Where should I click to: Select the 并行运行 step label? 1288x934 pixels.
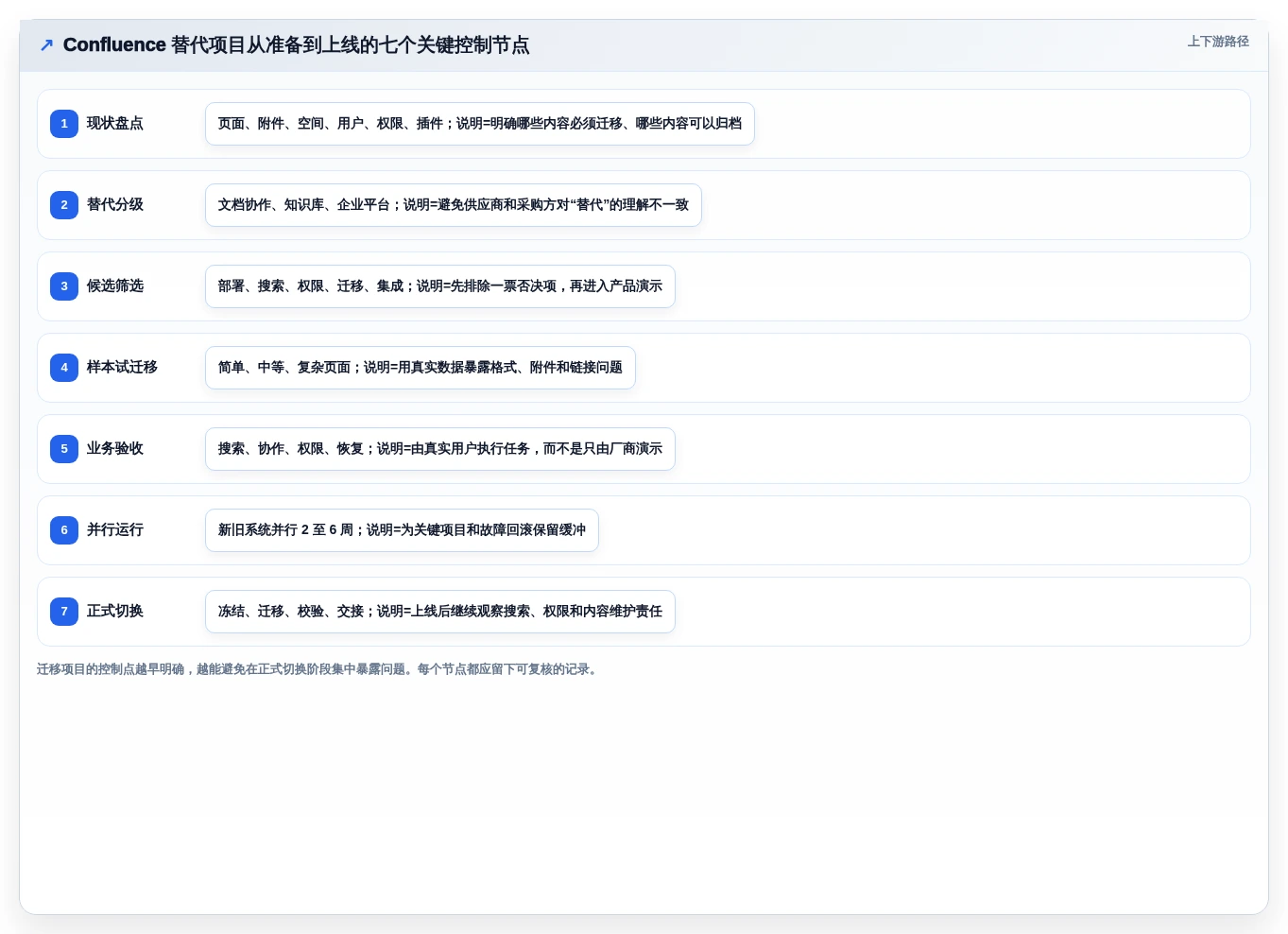(115, 529)
